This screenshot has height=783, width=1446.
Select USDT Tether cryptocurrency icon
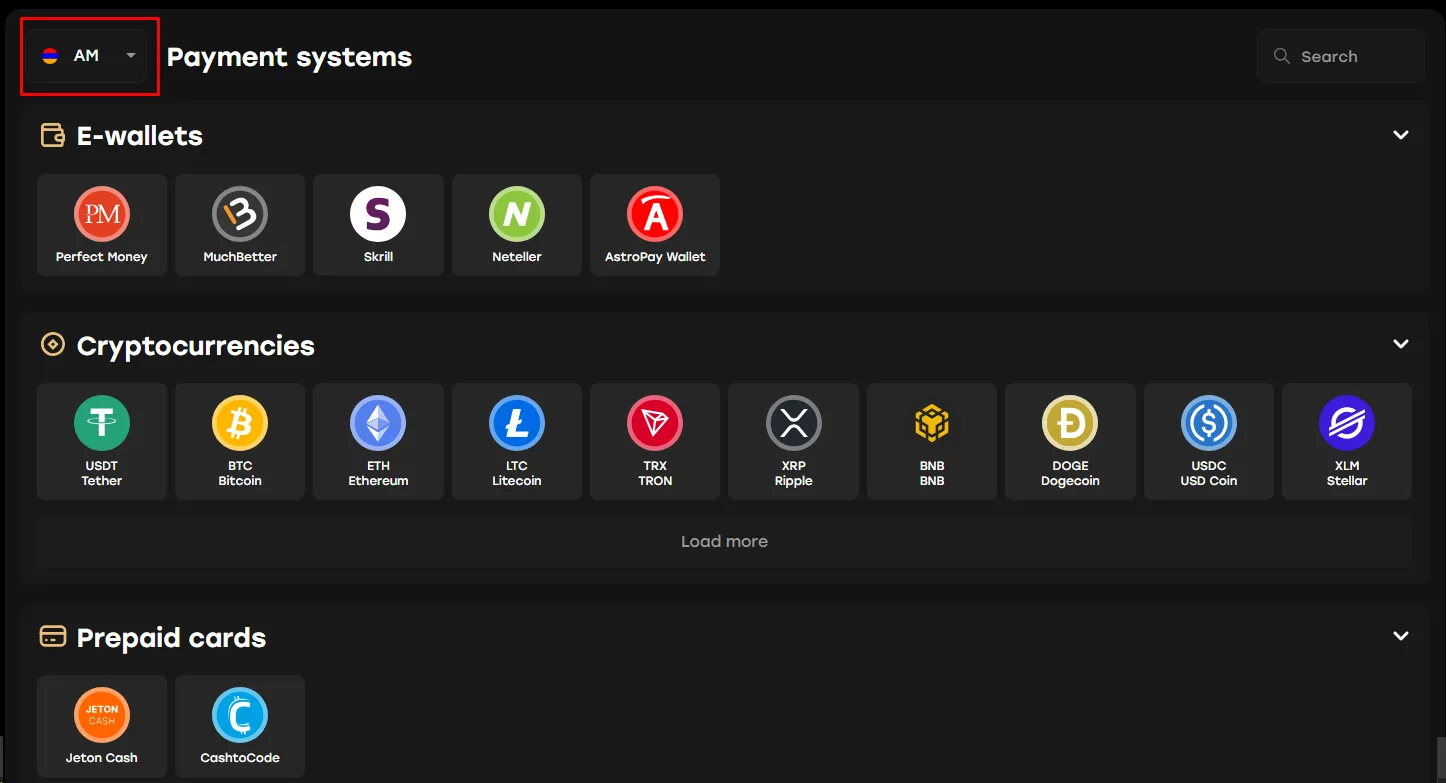(x=102, y=423)
